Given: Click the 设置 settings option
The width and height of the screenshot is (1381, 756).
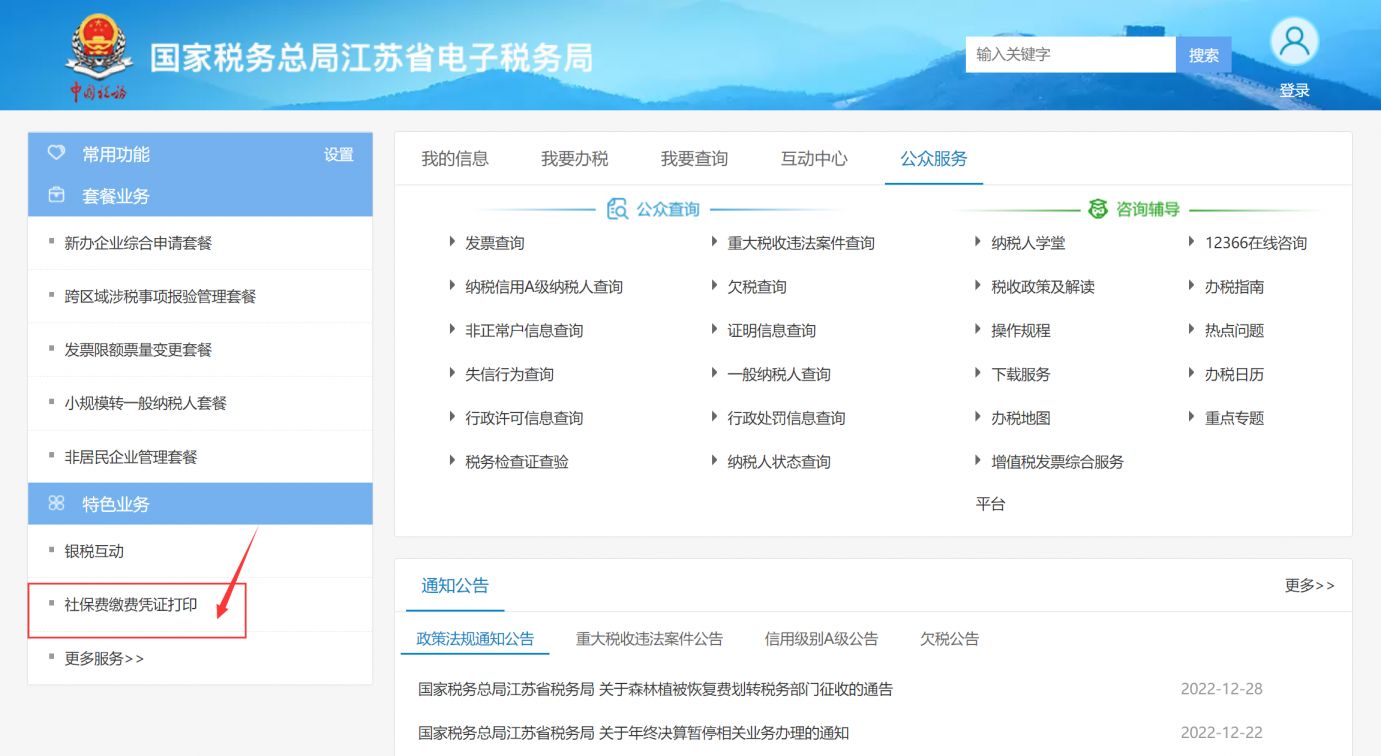Looking at the screenshot, I should pyautogui.click(x=340, y=154).
